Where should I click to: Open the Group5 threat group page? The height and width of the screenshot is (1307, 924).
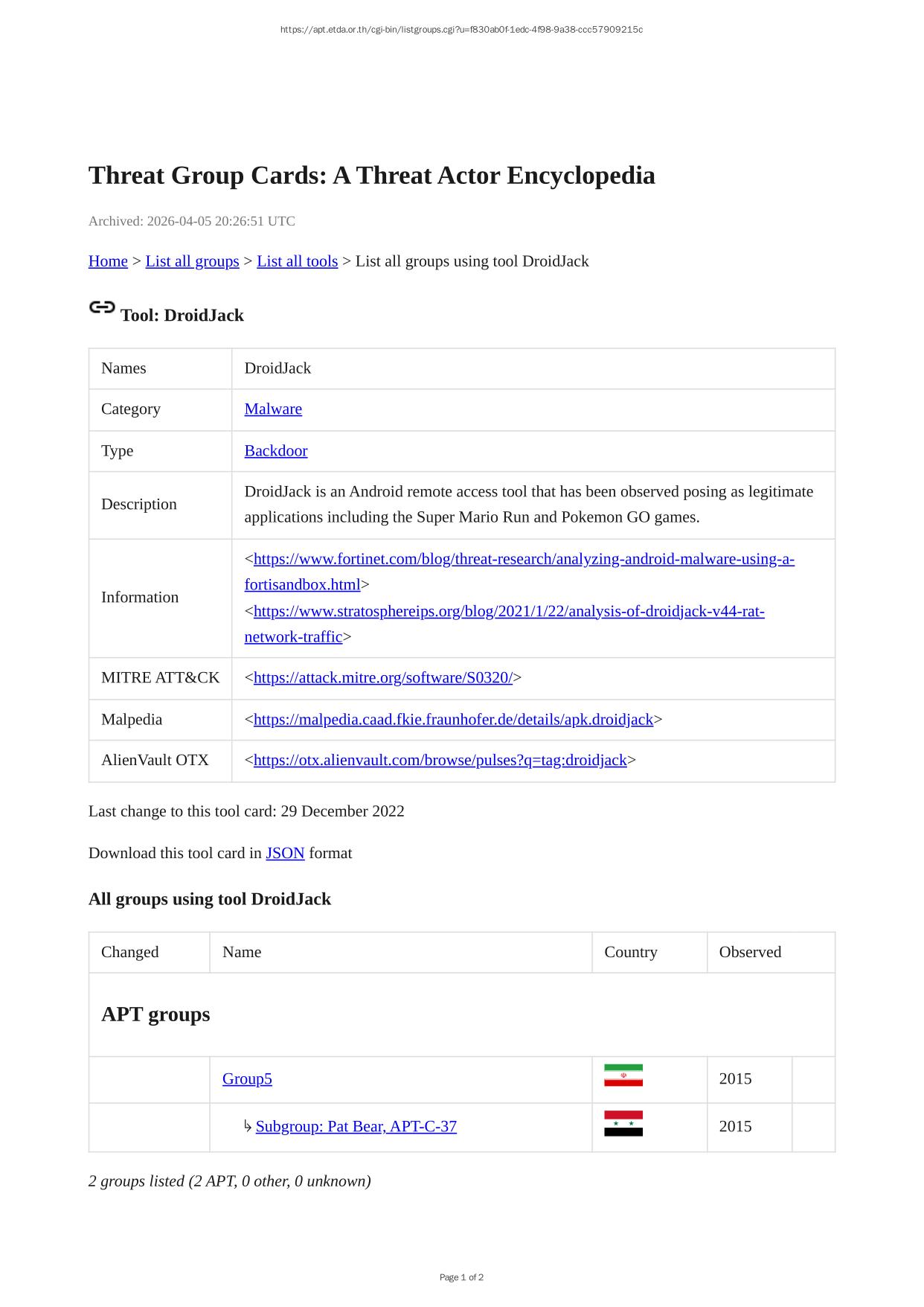(x=247, y=1079)
